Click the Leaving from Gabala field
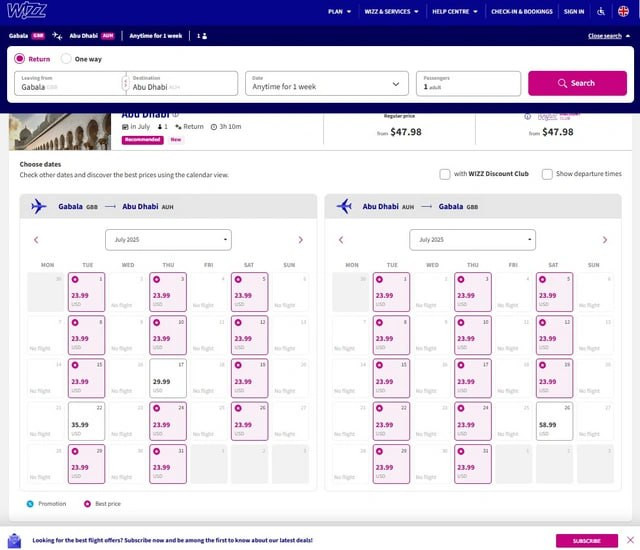640x550 pixels. (x=69, y=84)
